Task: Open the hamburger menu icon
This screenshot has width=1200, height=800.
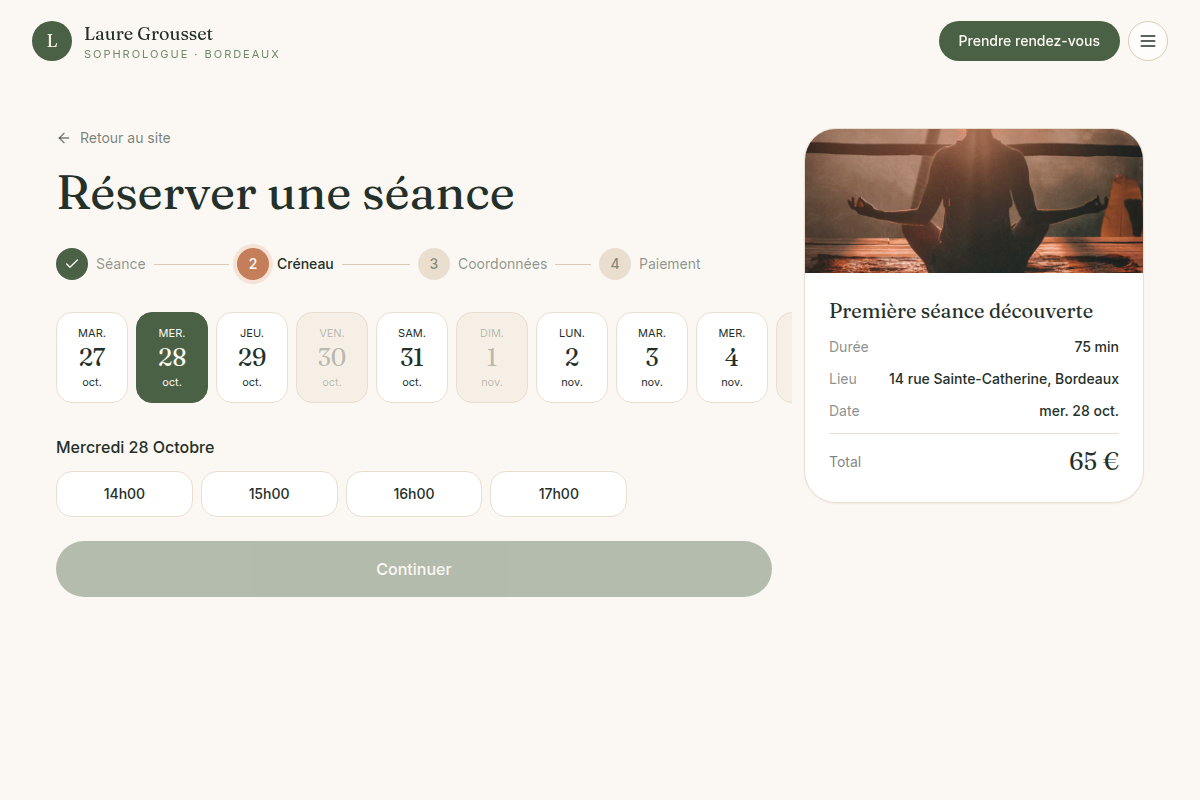Action: tap(1148, 41)
